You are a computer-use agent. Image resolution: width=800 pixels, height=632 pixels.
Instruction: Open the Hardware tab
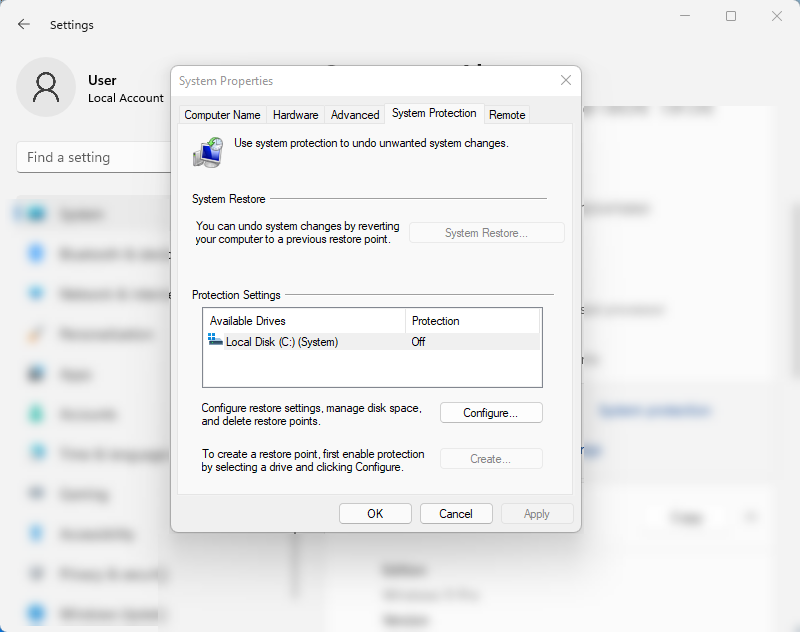click(295, 115)
